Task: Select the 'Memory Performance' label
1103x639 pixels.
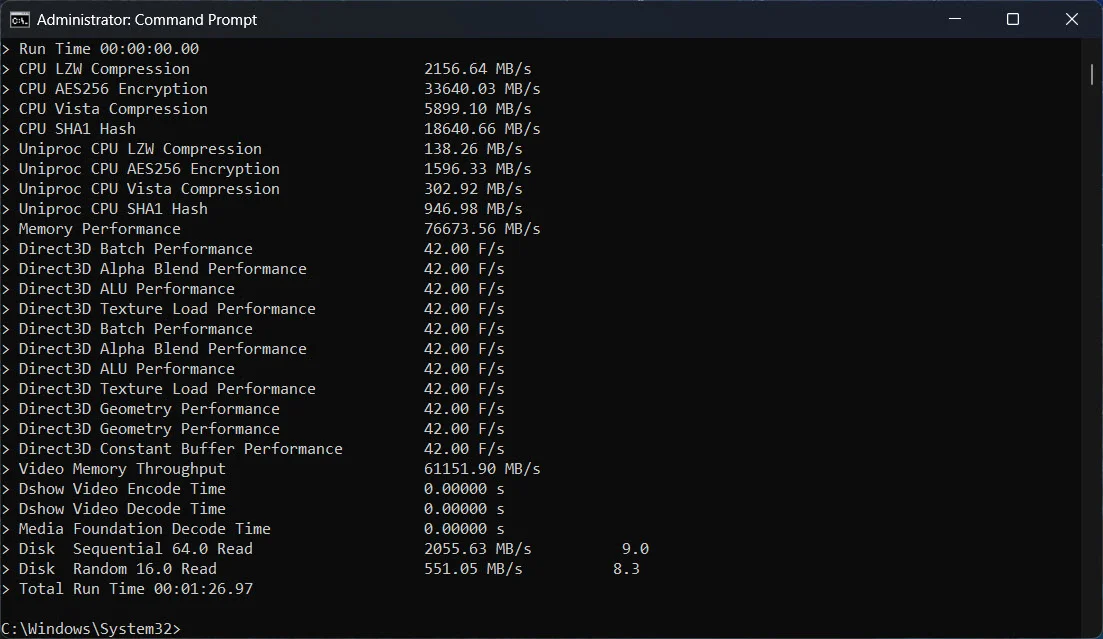Action: coord(100,229)
